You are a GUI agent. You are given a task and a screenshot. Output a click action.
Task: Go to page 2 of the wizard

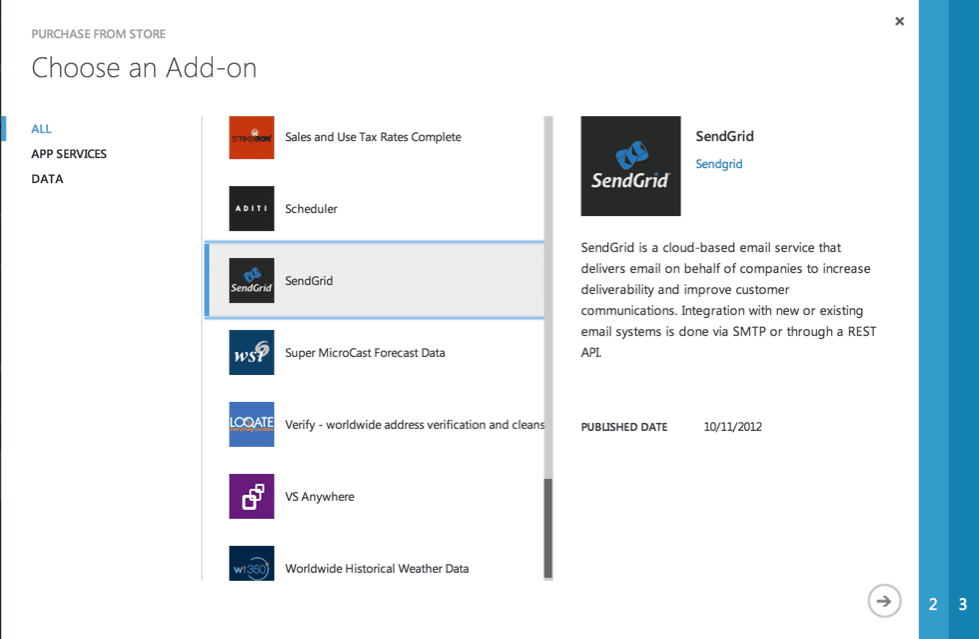932,604
